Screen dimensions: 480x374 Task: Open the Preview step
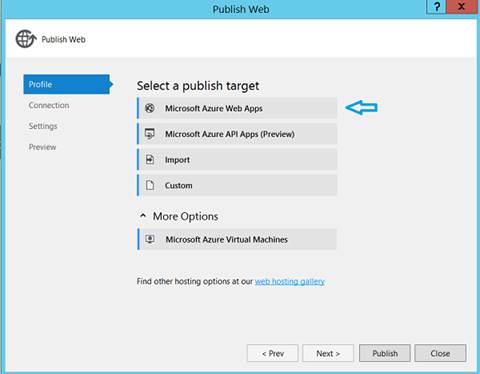(42, 147)
